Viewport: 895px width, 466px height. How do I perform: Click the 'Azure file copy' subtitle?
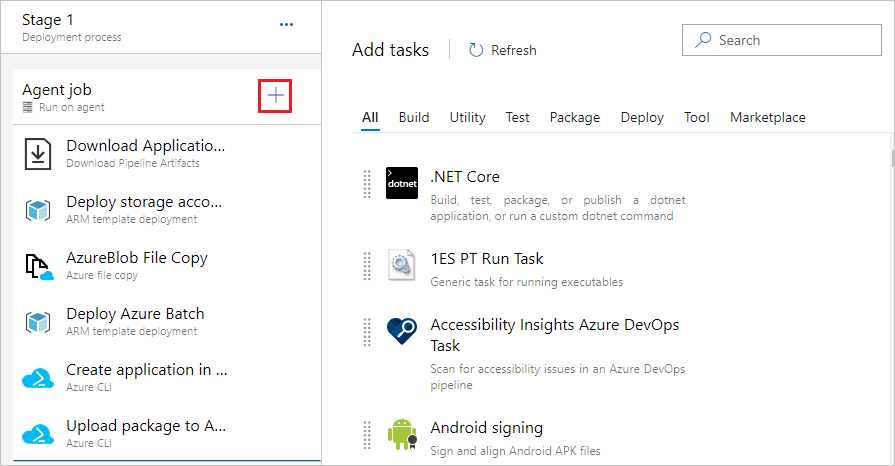[x=102, y=275]
